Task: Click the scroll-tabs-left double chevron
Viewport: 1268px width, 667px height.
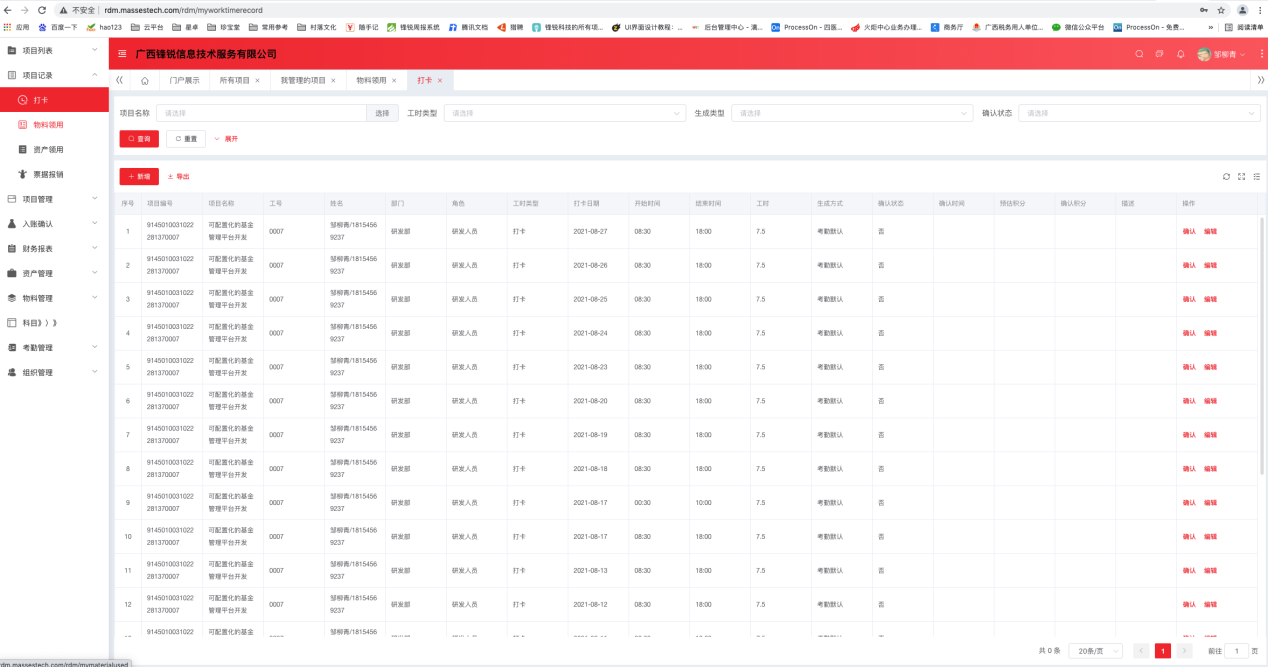Action: (x=120, y=80)
